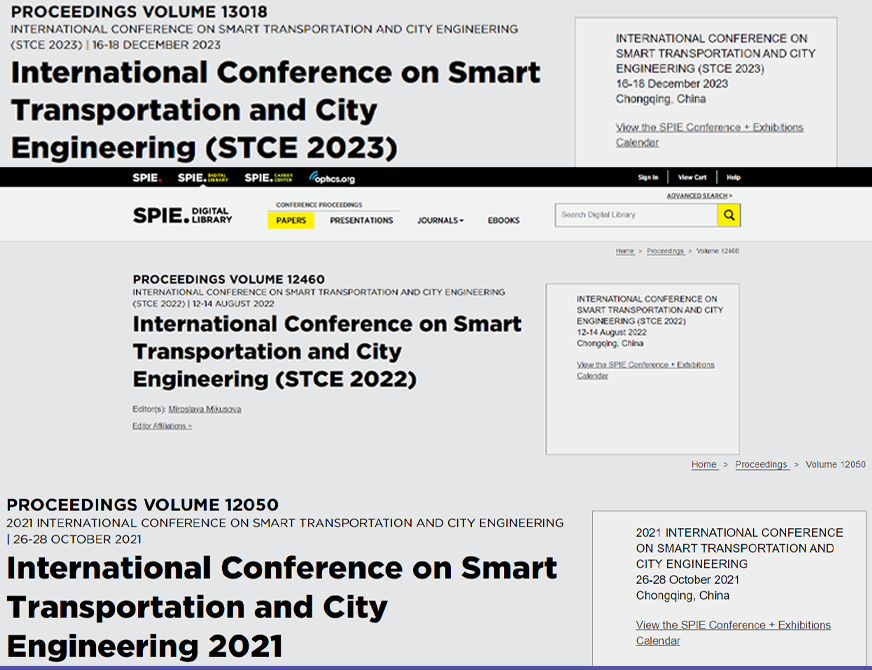Click the 16-18 December 2023 date text in box
Image resolution: width=872 pixels, height=670 pixels.
click(x=671, y=84)
